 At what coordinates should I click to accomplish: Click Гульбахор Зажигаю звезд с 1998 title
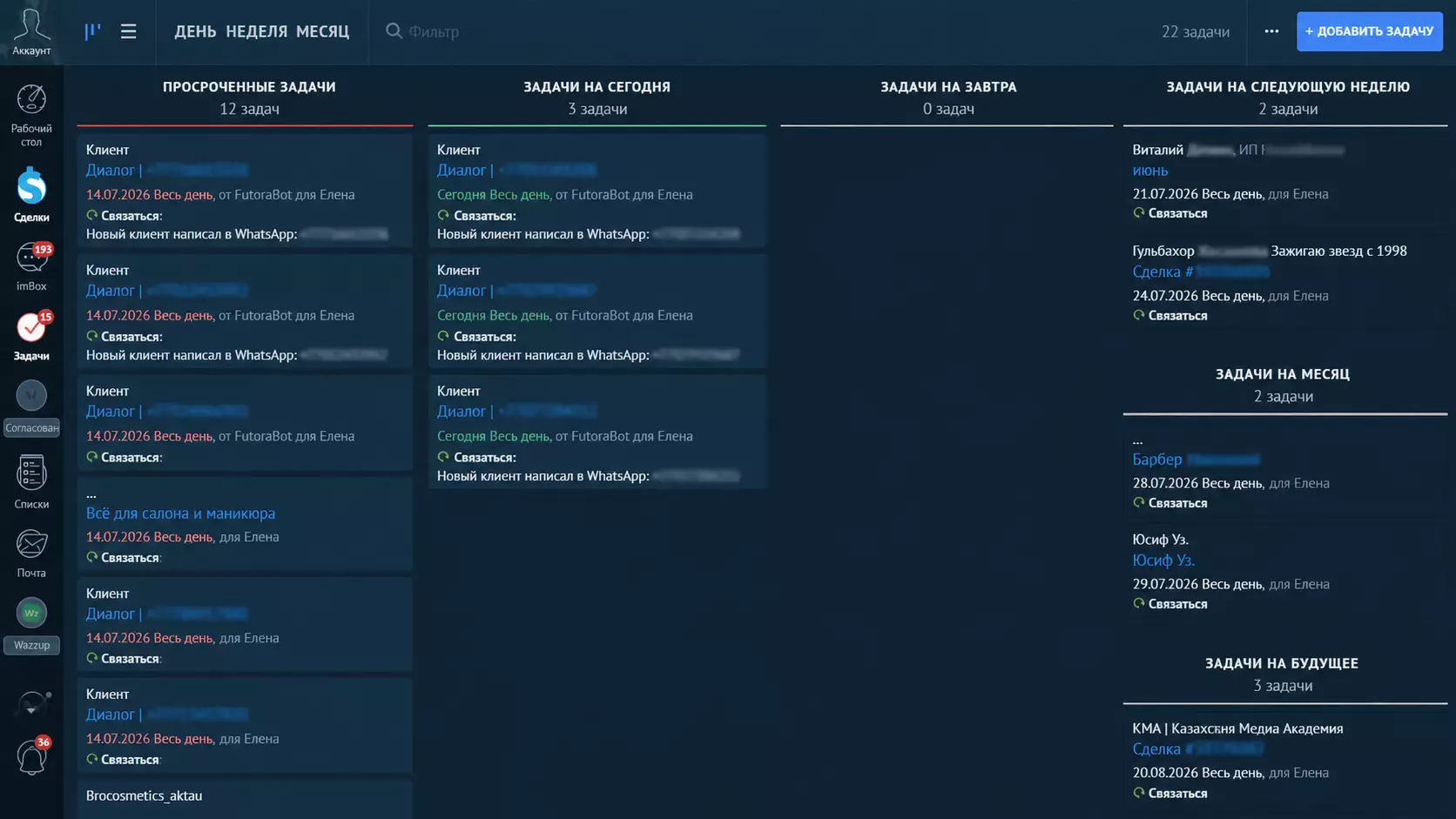tap(1270, 251)
